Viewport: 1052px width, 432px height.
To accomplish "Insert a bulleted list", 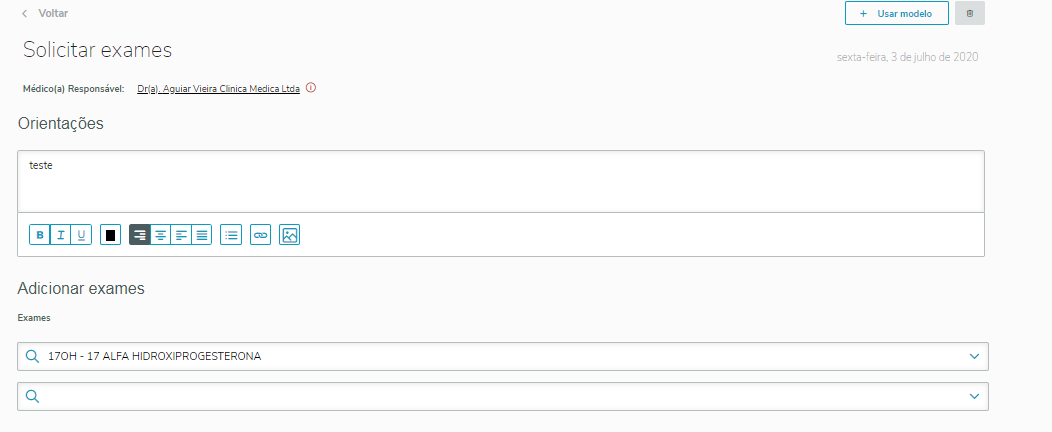I will coord(231,235).
